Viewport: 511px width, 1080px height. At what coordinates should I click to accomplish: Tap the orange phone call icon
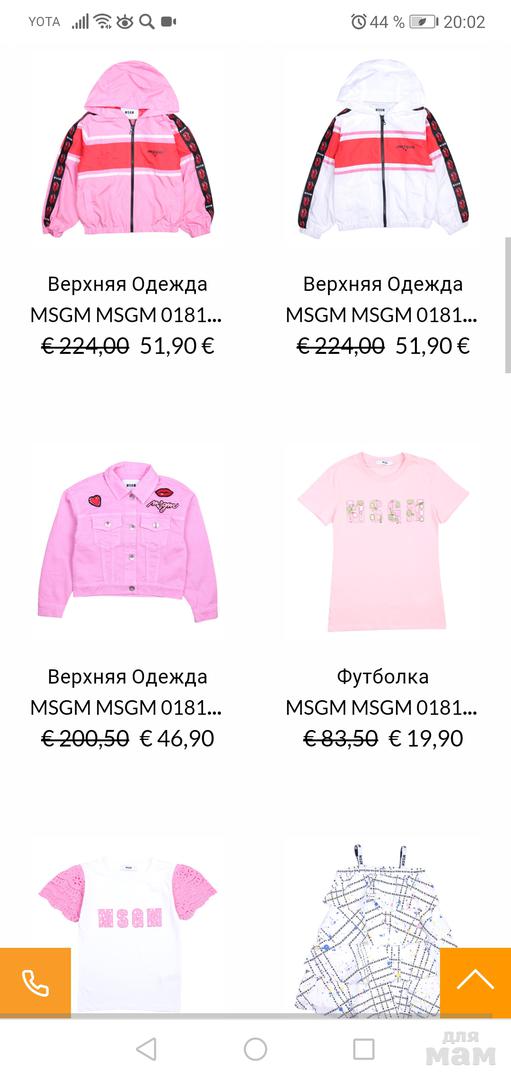coord(35,982)
